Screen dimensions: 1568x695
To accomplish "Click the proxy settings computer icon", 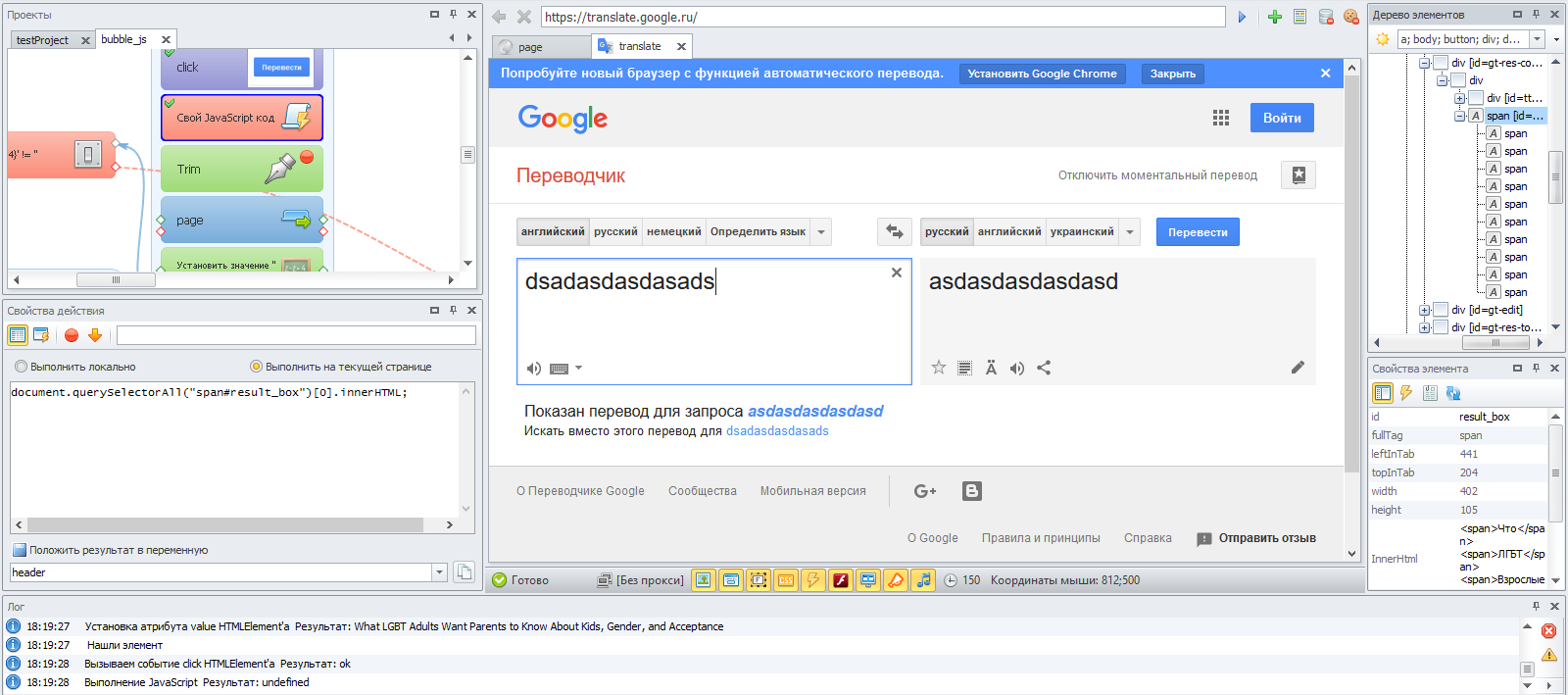I will (x=605, y=580).
